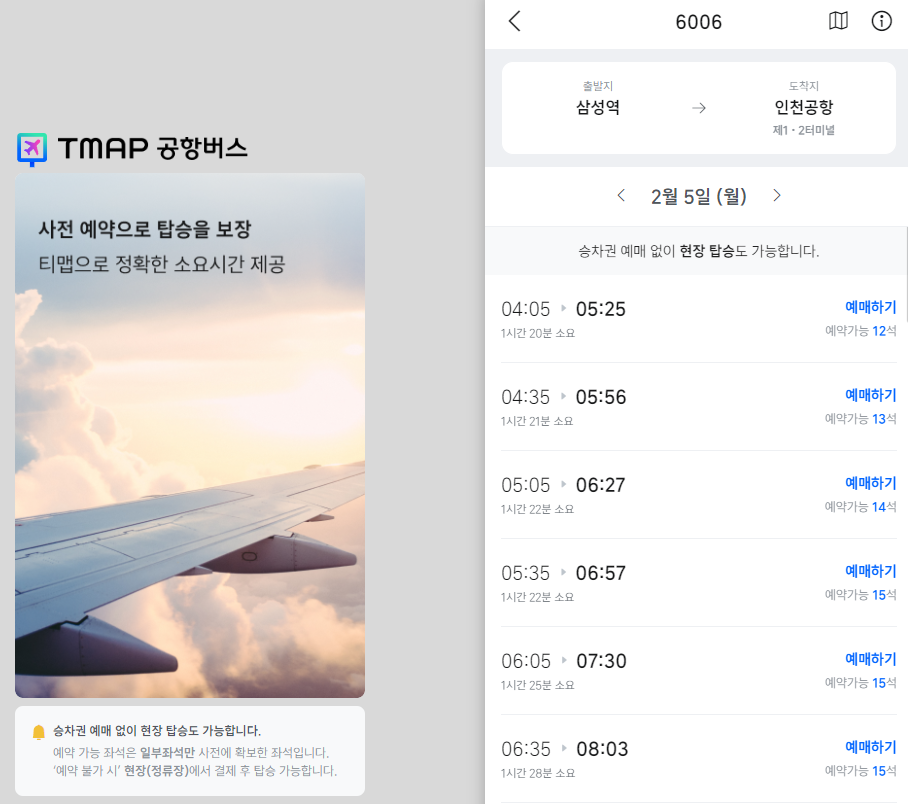Click departure time 04:05
This screenshot has width=908, height=804.
[525, 309]
